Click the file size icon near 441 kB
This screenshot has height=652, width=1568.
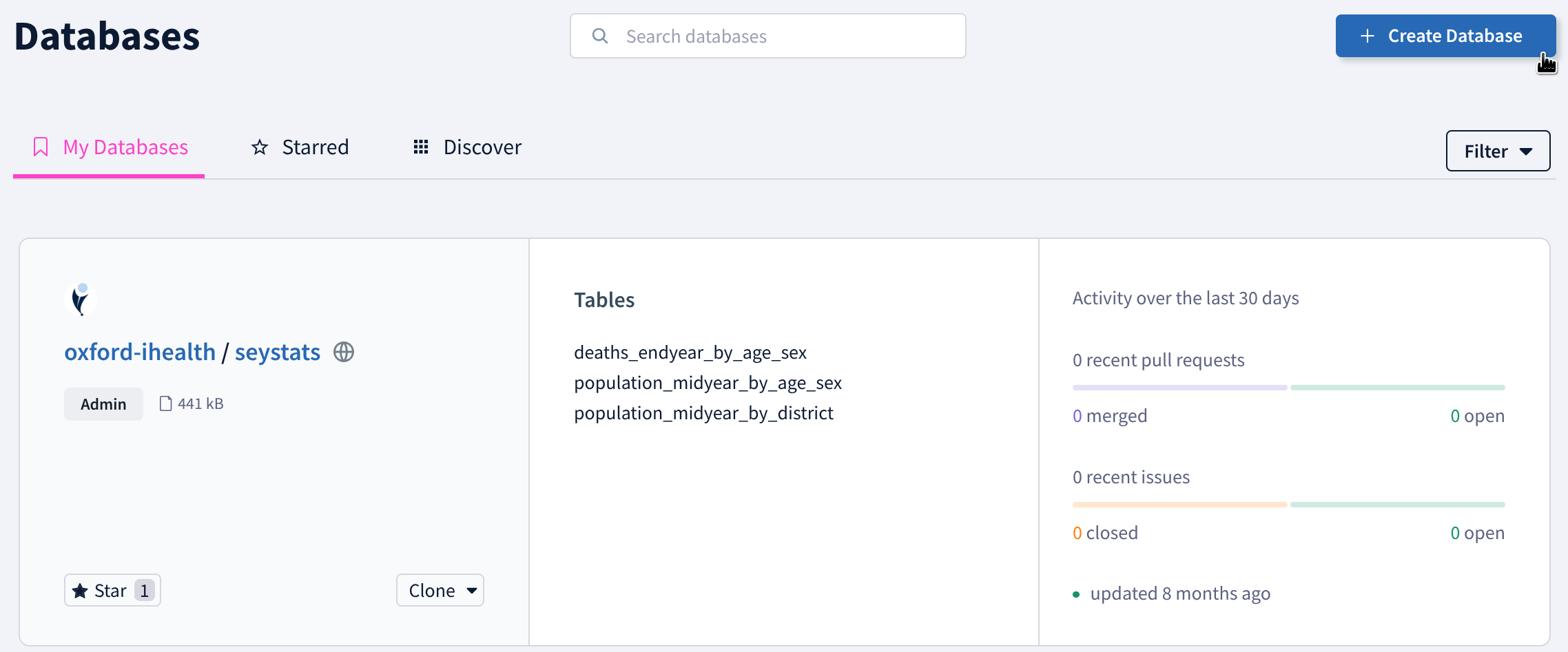165,403
